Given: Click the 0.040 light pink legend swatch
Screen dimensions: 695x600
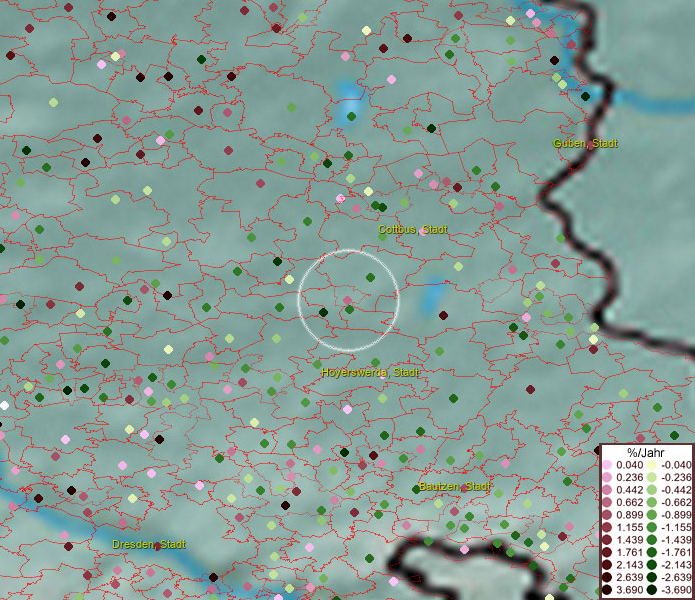Looking at the screenshot, I should point(607,465).
